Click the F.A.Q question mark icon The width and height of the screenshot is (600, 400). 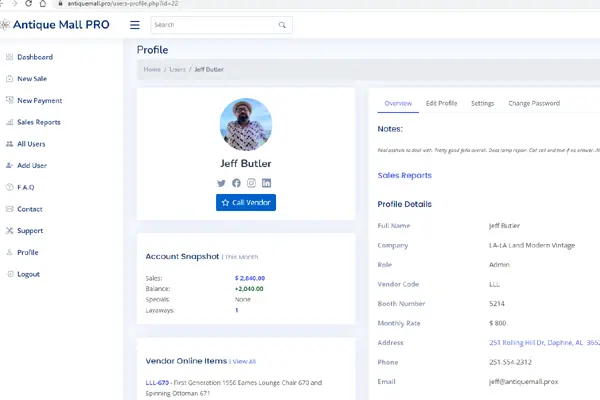click(x=10, y=187)
